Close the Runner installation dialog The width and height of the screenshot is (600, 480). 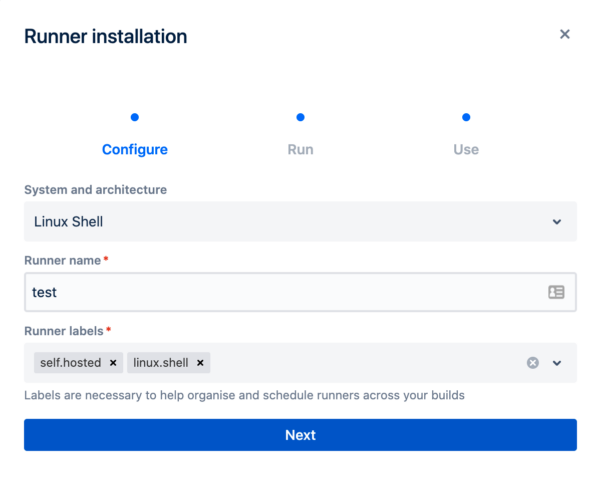pos(564,34)
